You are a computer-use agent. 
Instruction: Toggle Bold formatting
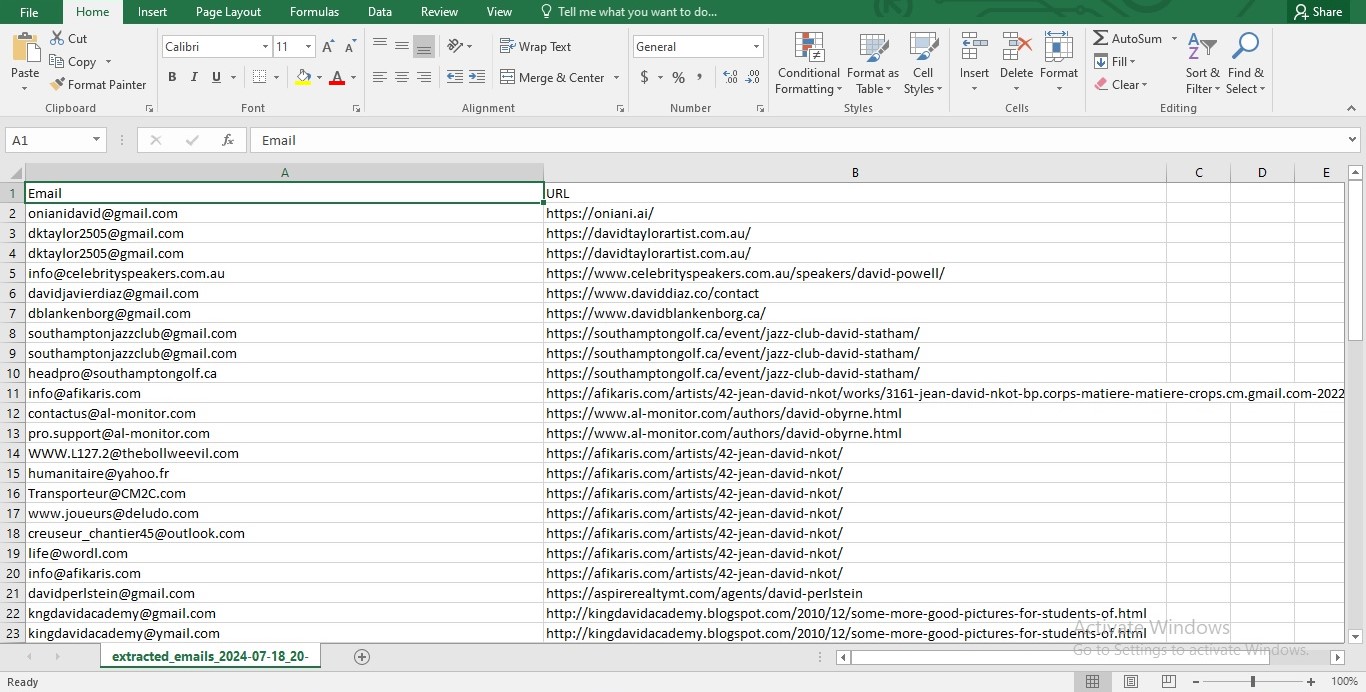(172, 77)
